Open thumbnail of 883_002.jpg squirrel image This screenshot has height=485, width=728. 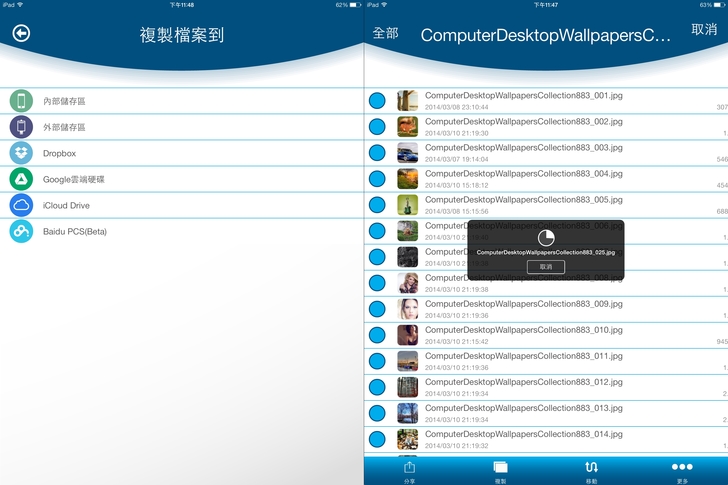click(408, 127)
